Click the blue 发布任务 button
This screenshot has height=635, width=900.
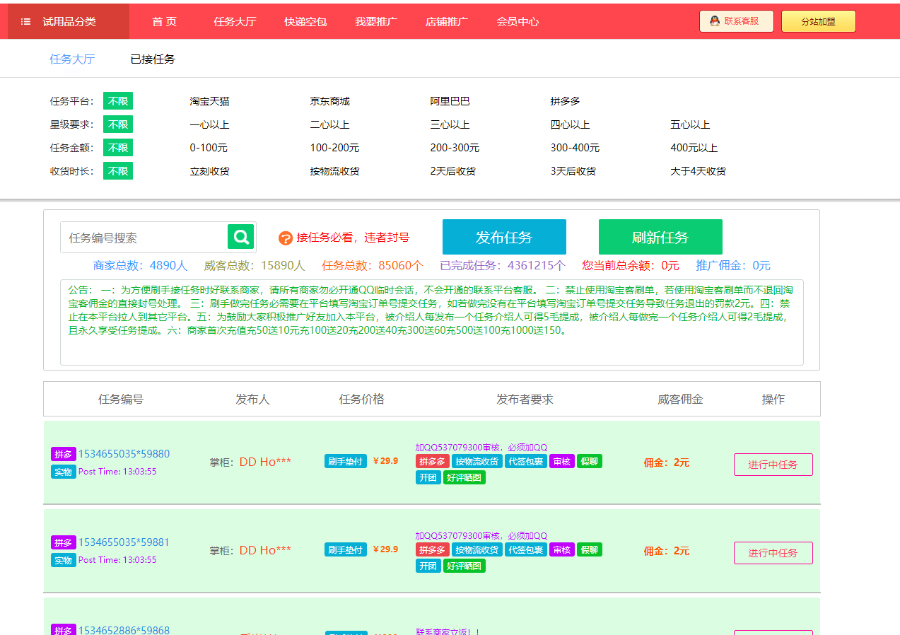pos(504,237)
